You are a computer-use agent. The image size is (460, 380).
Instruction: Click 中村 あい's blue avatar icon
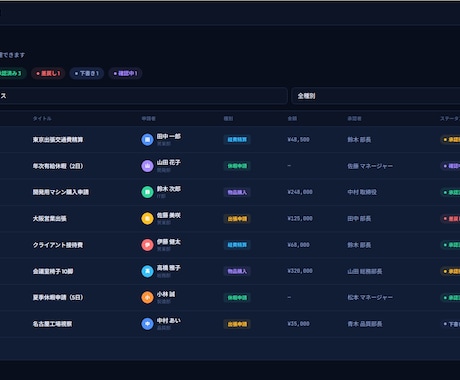[x=147, y=324]
